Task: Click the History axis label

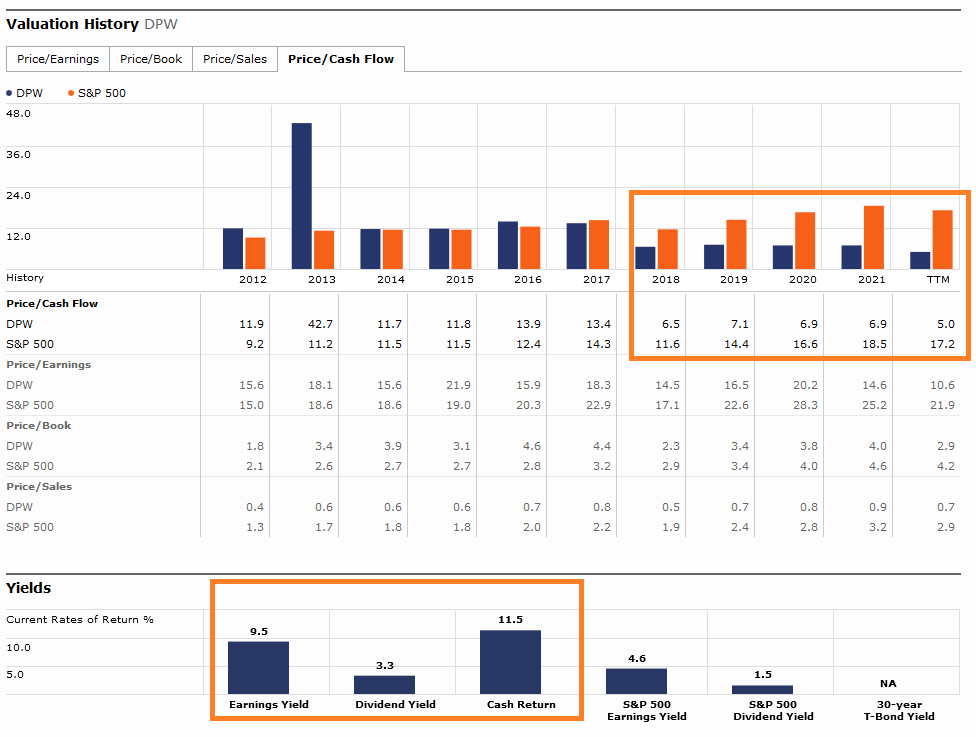Action: click(x=25, y=278)
